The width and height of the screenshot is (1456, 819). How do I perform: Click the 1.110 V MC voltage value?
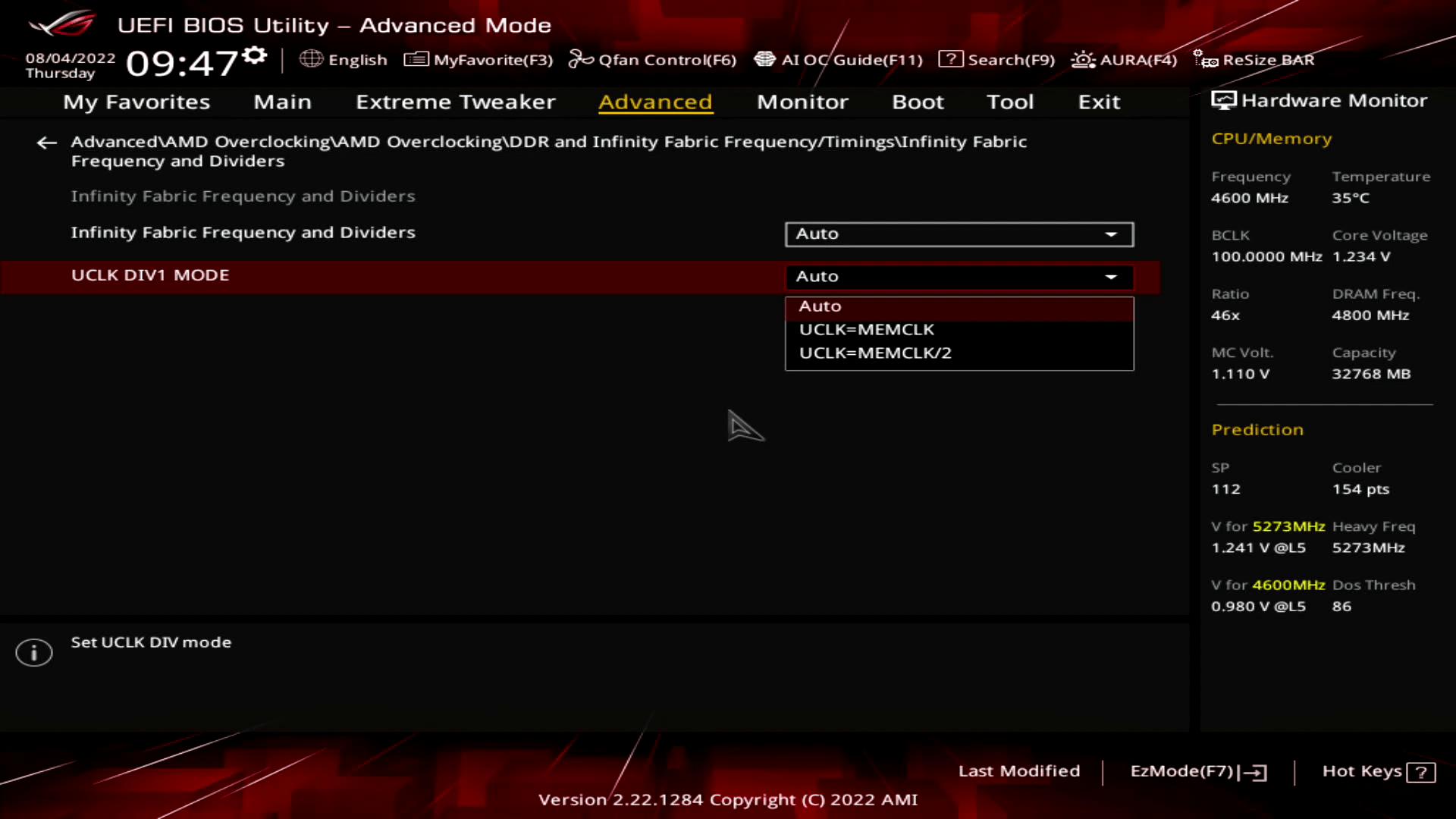point(1240,374)
